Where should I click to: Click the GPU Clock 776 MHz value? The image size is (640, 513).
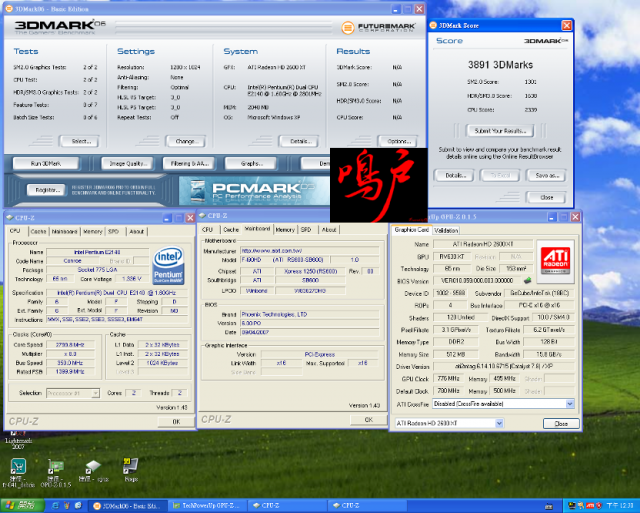(x=448, y=379)
